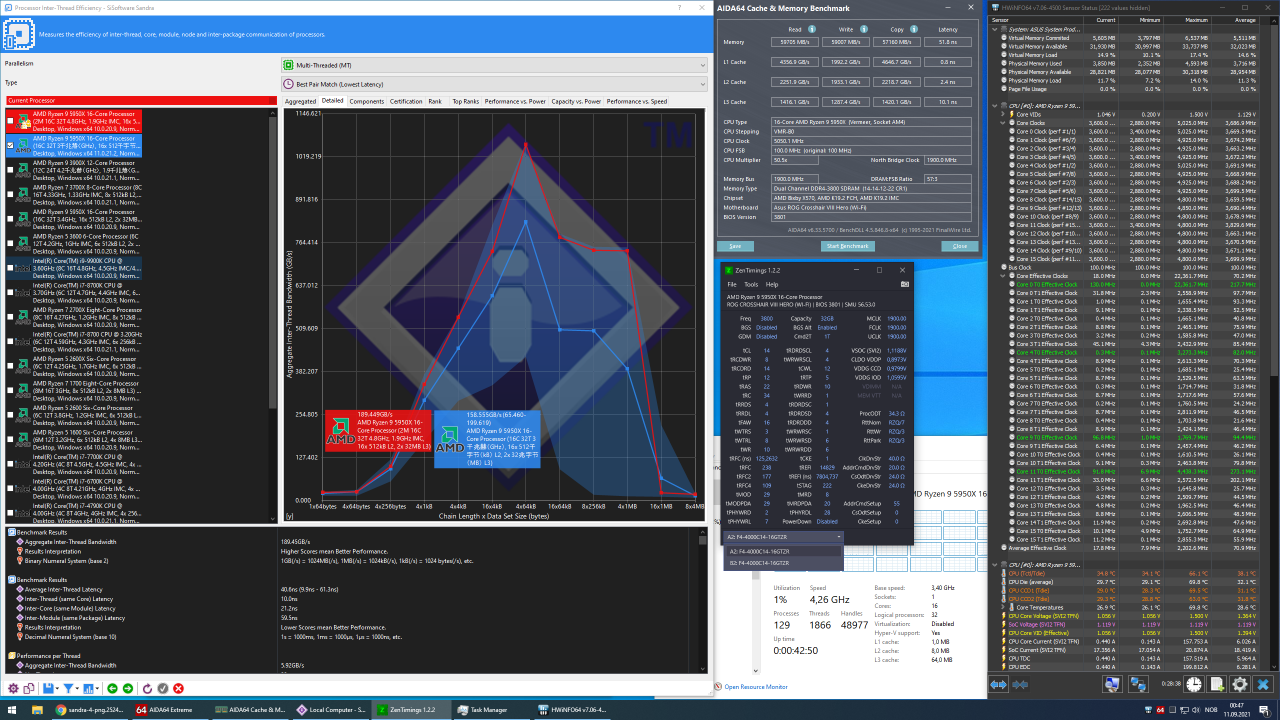This screenshot has height=720, width=1280.
Task: Open the Tools menu in ZenTimings
Action: pos(750,285)
